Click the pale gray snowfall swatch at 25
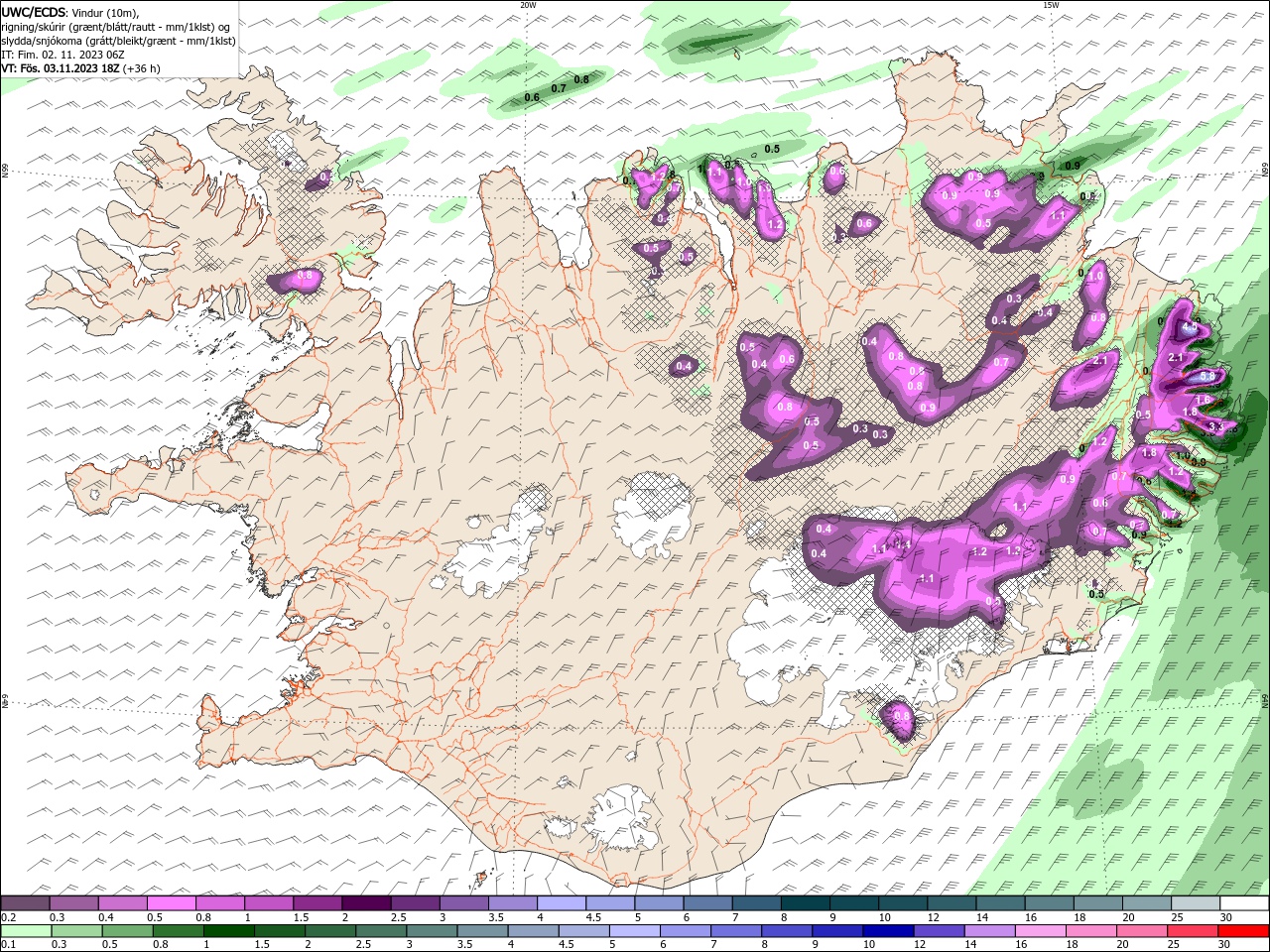 tap(1195, 903)
